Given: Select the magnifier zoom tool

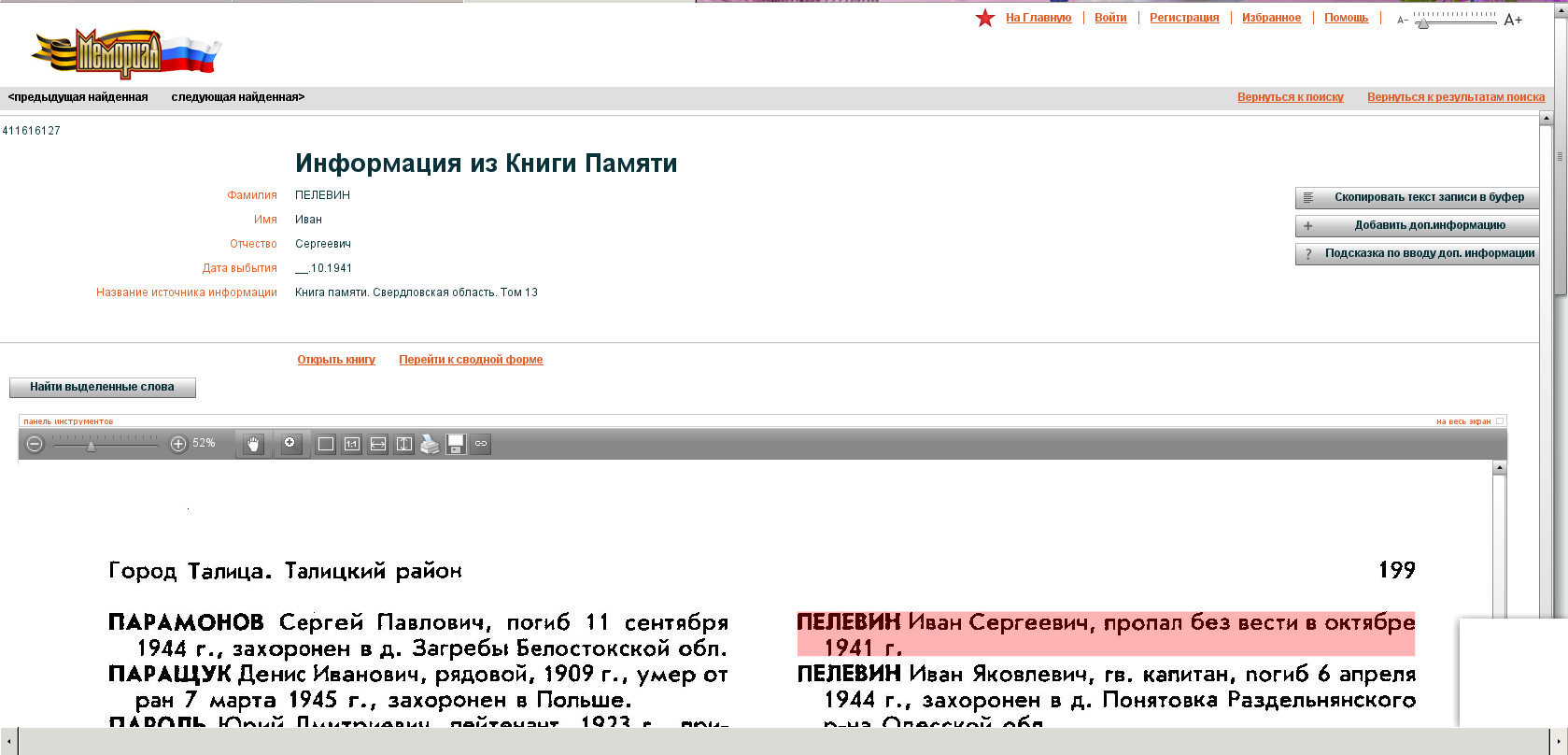Looking at the screenshot, I should click(290, 444).
